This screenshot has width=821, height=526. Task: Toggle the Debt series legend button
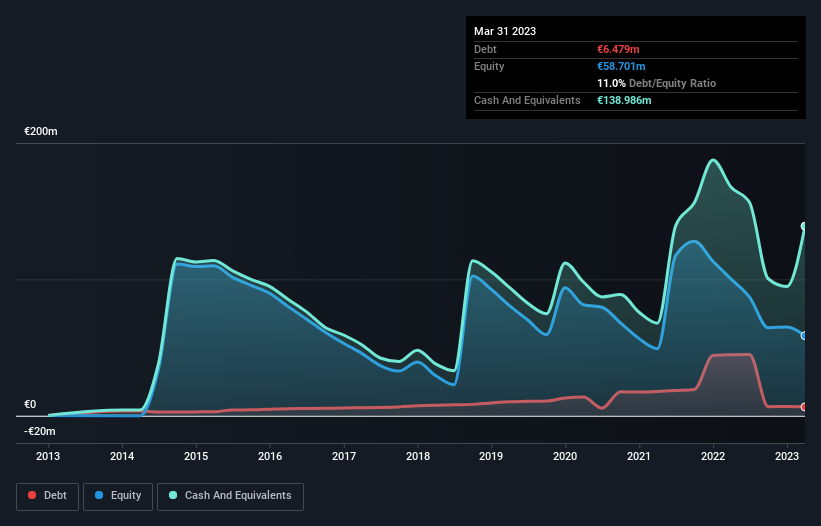[48, 496]
